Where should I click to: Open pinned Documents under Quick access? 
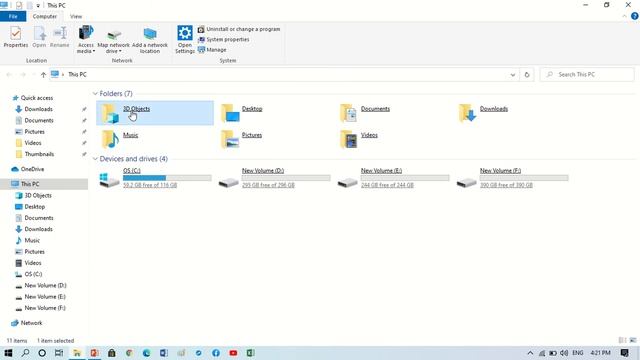39,121
